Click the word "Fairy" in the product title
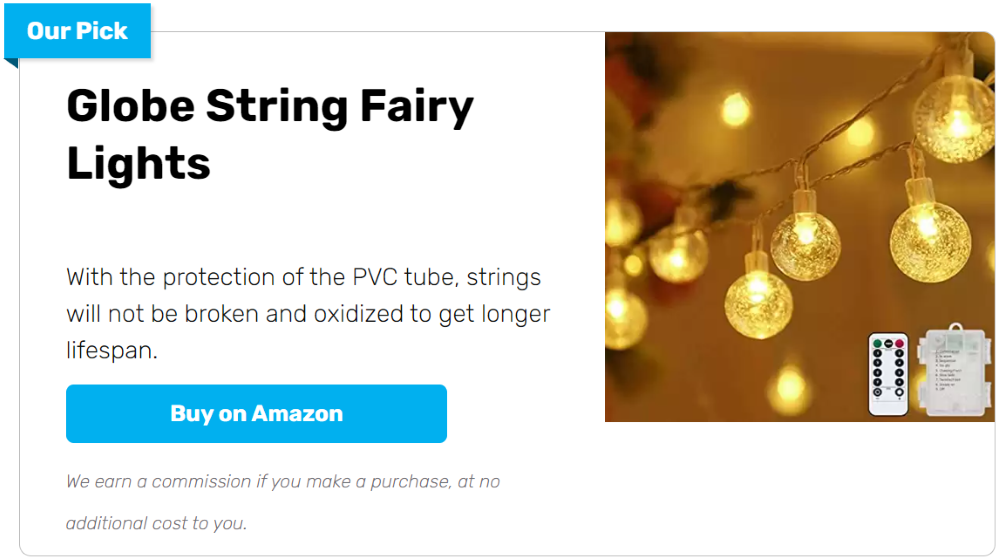This screenshot has width=1000, height=560. pos(416,107)
